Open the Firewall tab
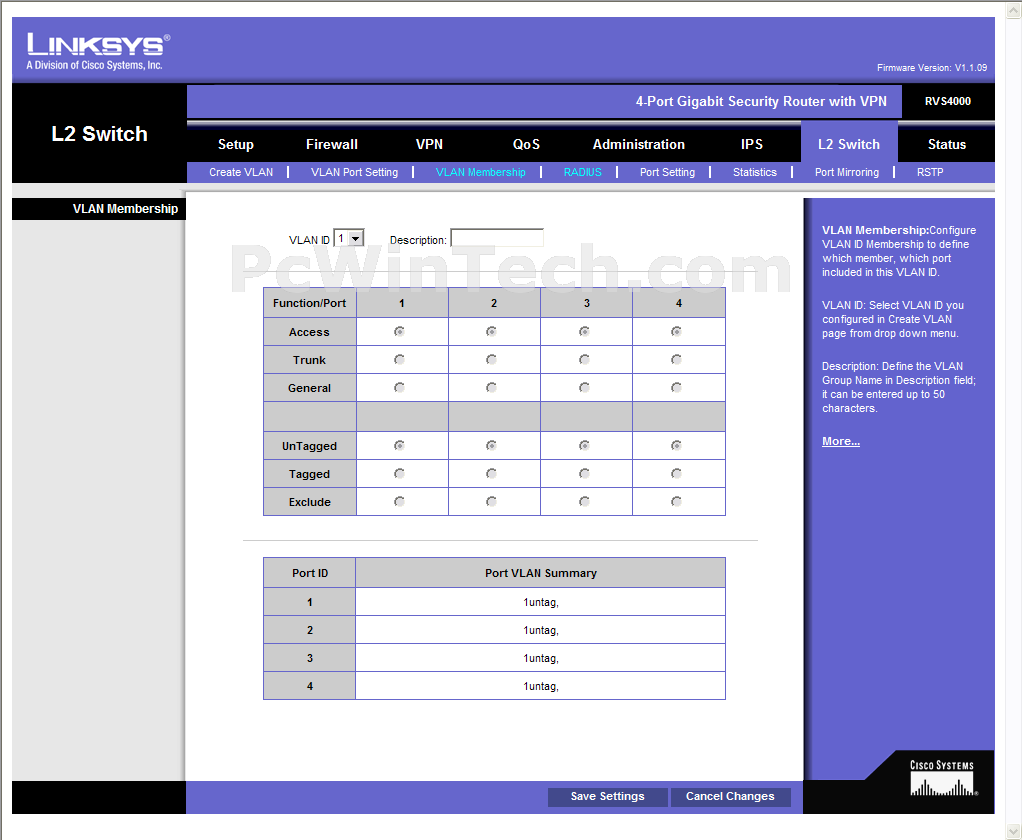The width and height of the screenshot is (1022, 840). coord(332,145)
